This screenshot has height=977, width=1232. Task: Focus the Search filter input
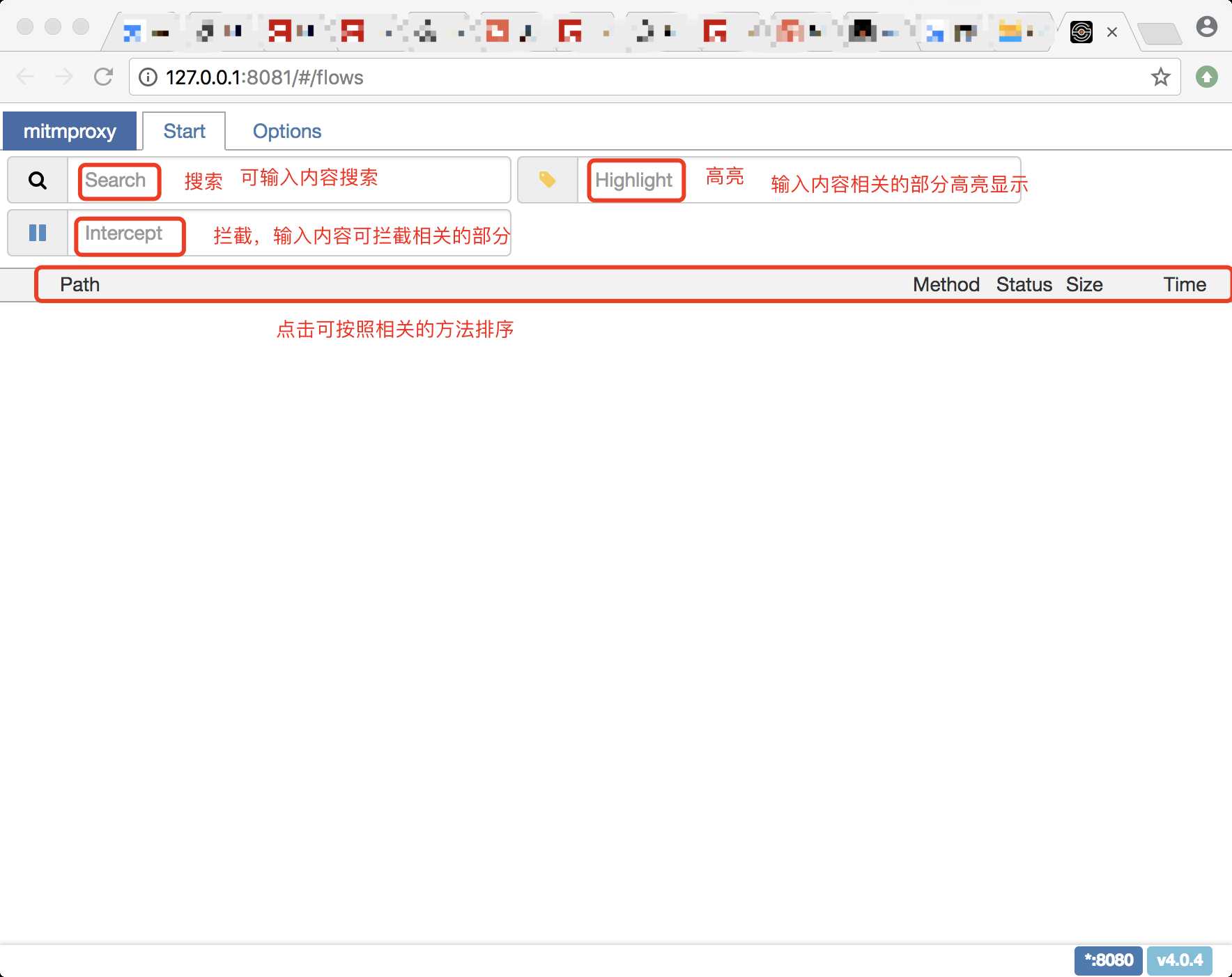click(288, 180)
